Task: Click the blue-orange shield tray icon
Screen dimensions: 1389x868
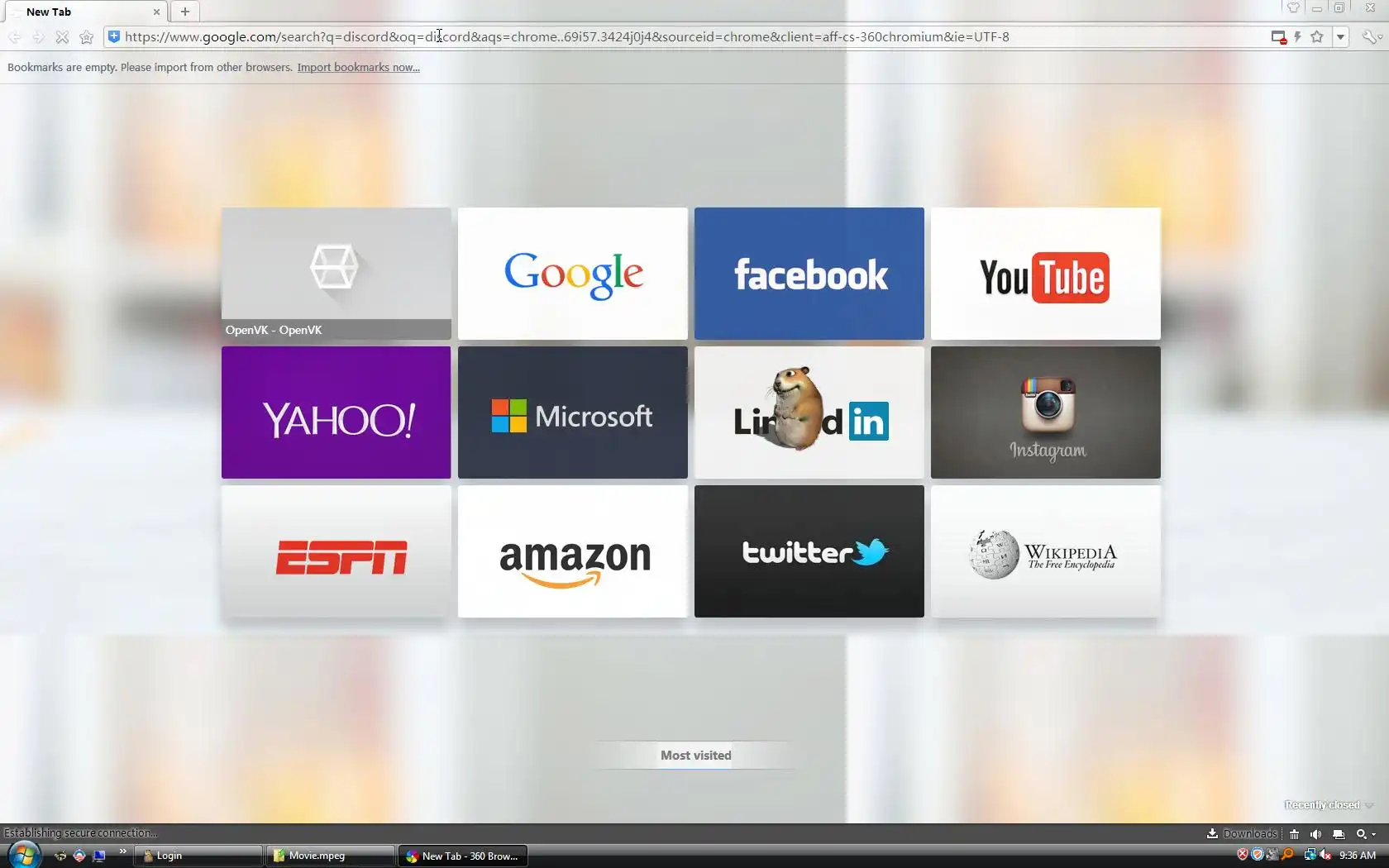Action: point(1258,855)
